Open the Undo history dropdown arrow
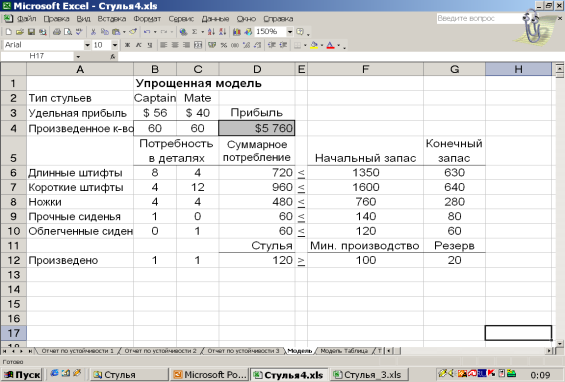 [x=155, y=32]
